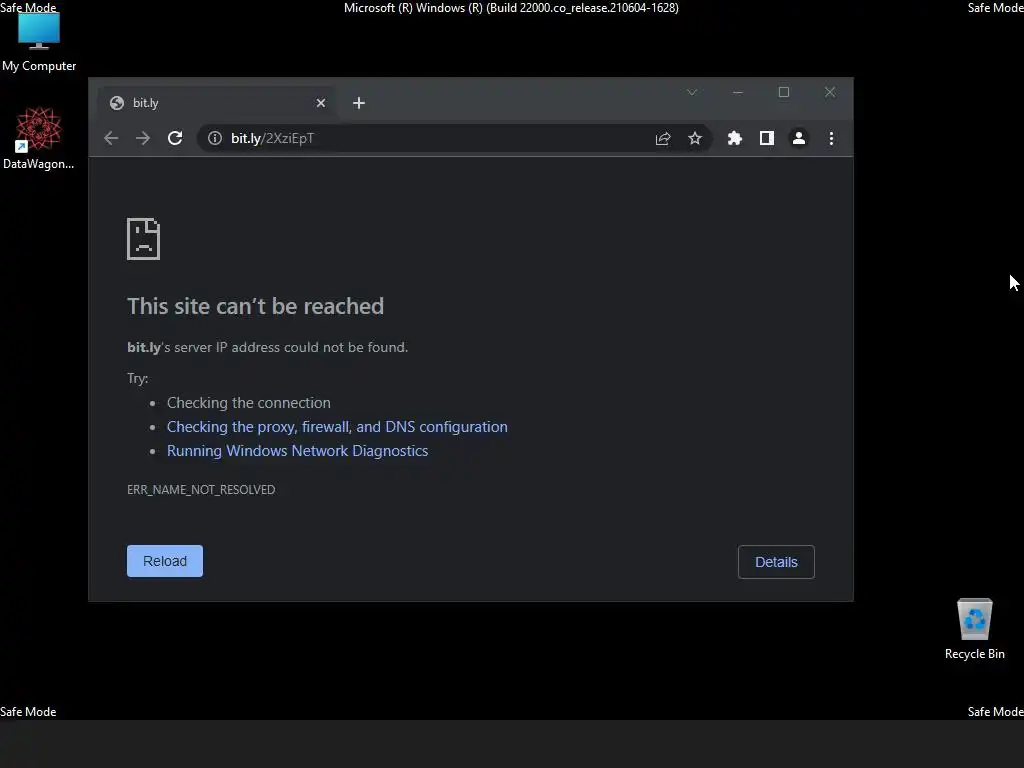View site information icon in address bar
The width and height of the screenshot is (1024, 768).
tap(215, 138)
